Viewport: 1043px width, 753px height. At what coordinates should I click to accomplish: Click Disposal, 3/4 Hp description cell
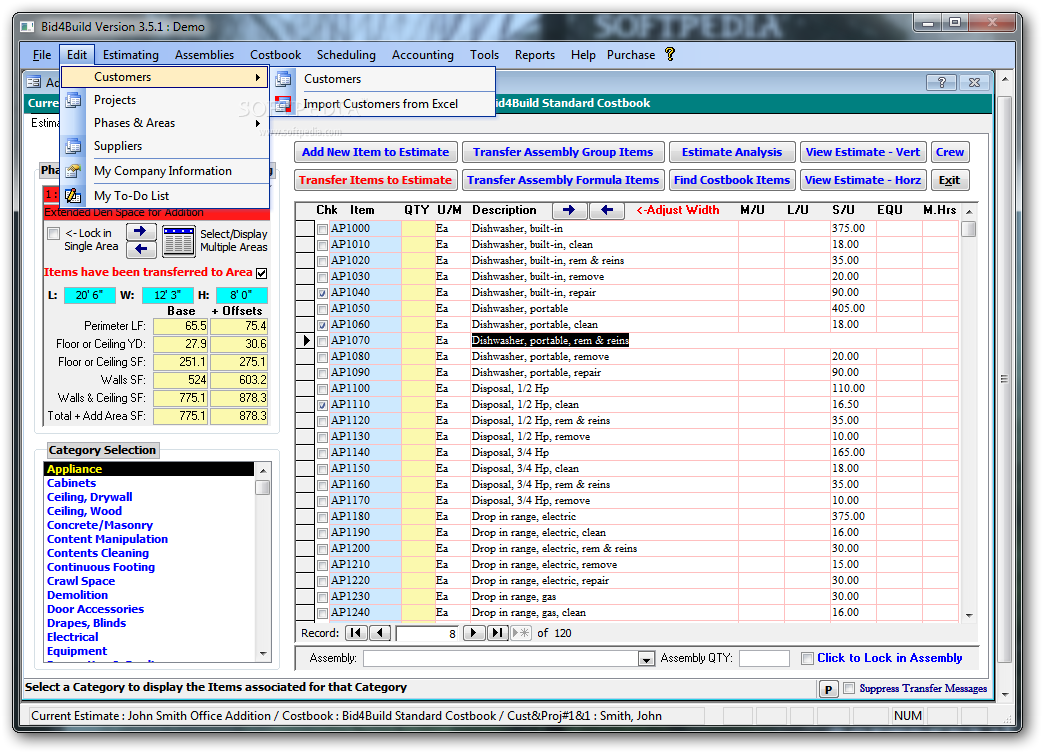(x=604, y=453)
